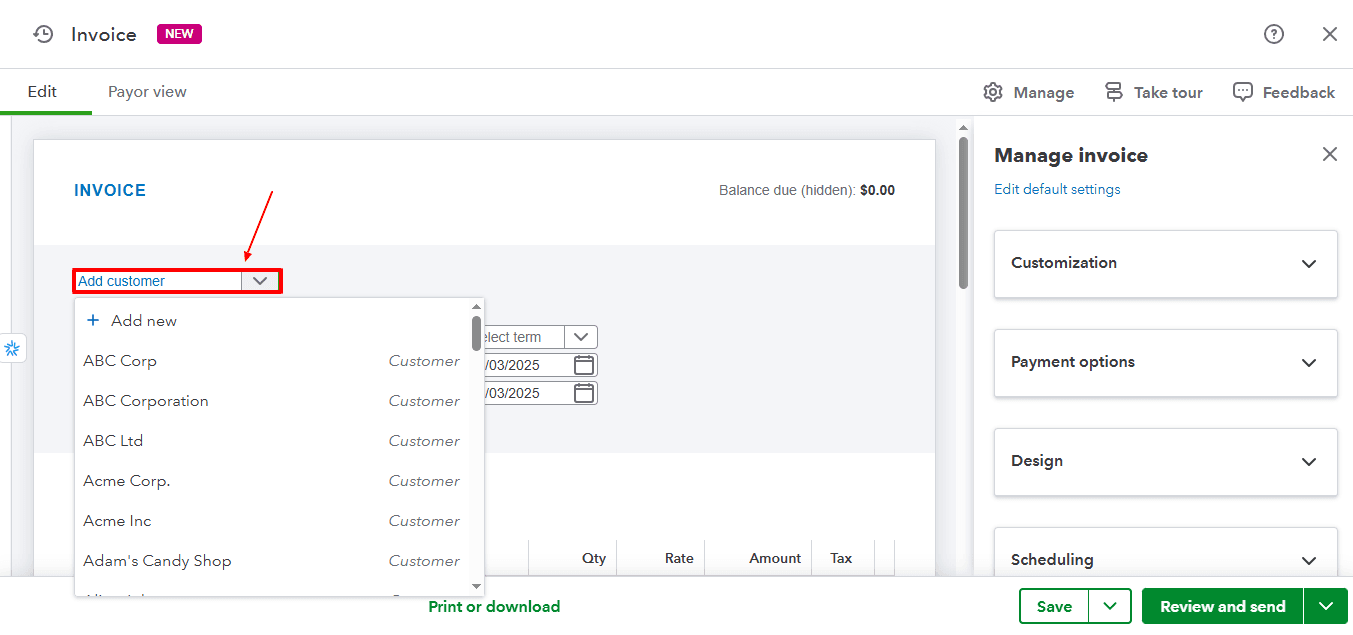
Task: Expand the Customization section
Action: point(1309,263)
